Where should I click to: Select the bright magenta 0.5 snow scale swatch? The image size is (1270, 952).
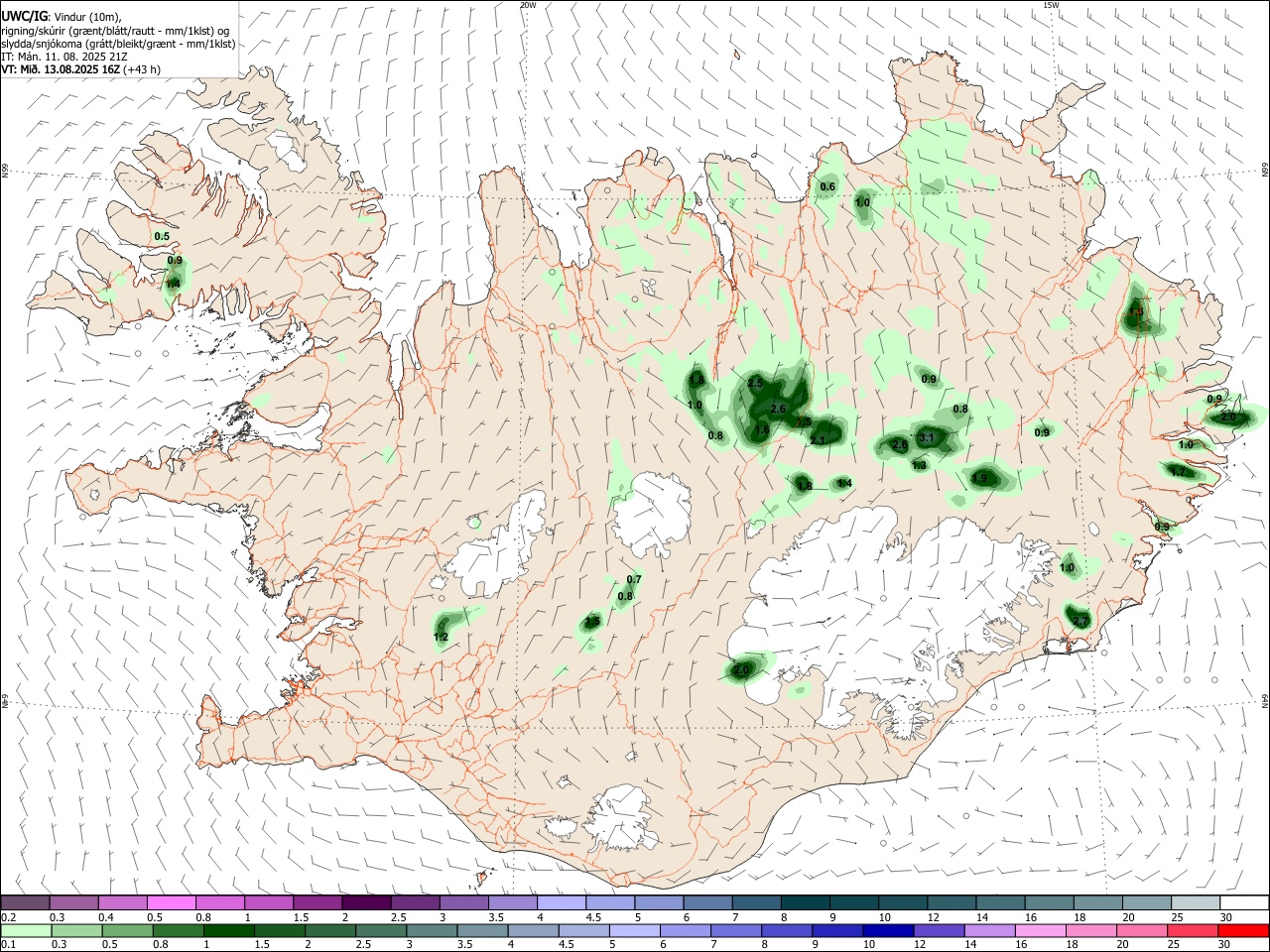click(171, 902)
